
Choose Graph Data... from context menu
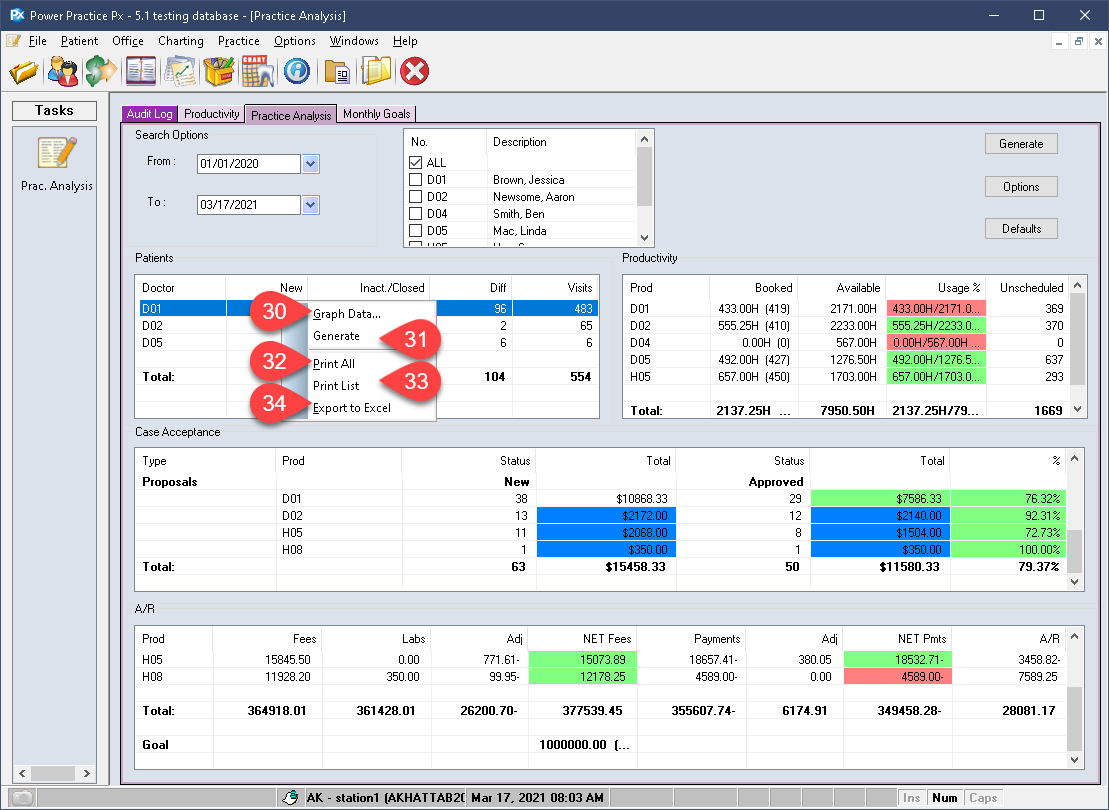(x=347, y=314)
